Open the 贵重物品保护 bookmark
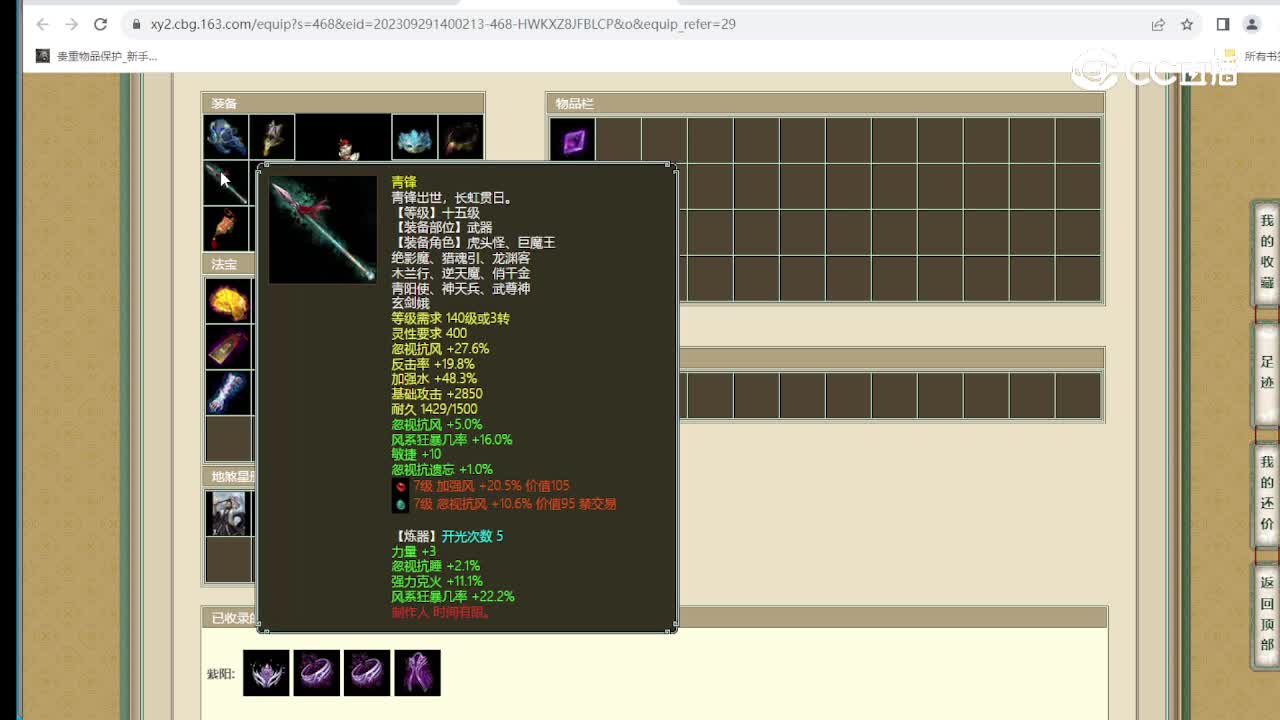Viewport: 1280px width, 720px height. (x=97, y=56)
